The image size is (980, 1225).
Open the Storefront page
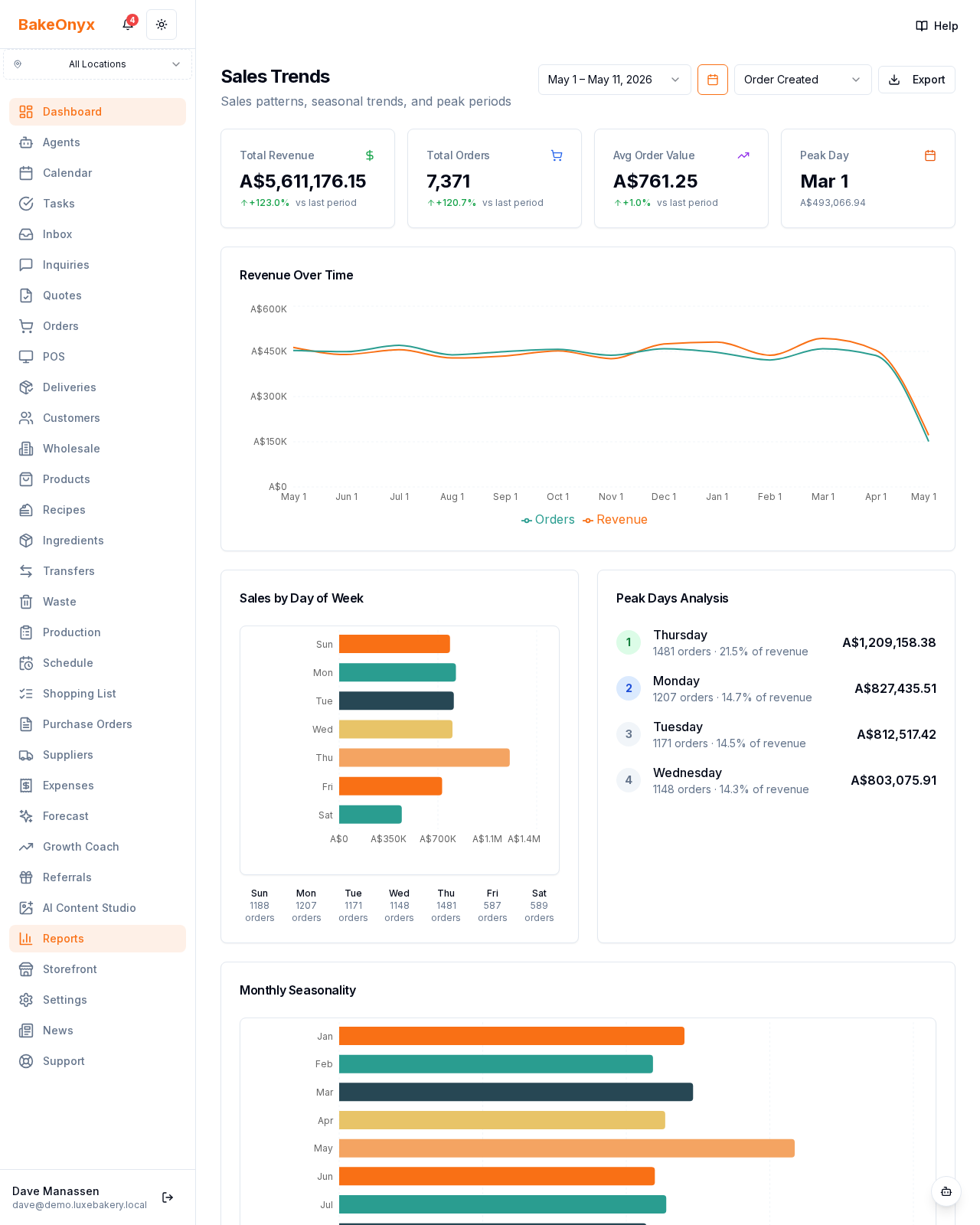97,969
